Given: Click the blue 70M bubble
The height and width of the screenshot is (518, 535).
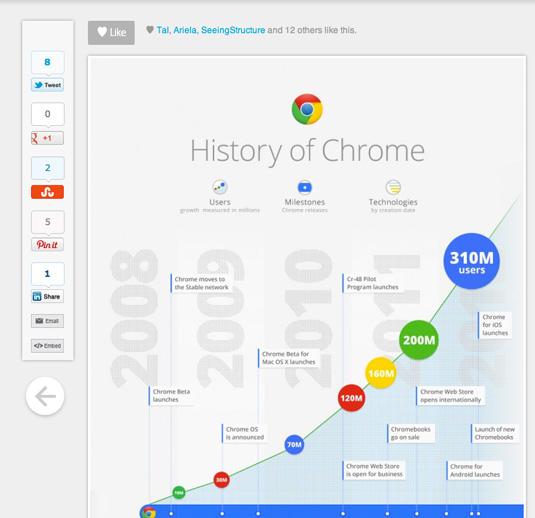Looking at the screenshot, I should [294, 445].
